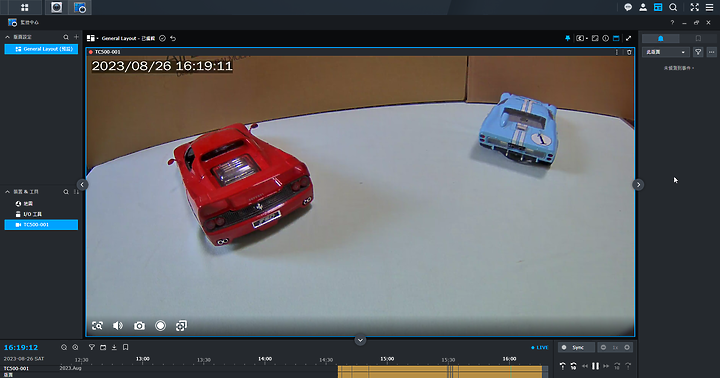Open the user account menu
Screen dimensions: 720x378
click(643, 7)
